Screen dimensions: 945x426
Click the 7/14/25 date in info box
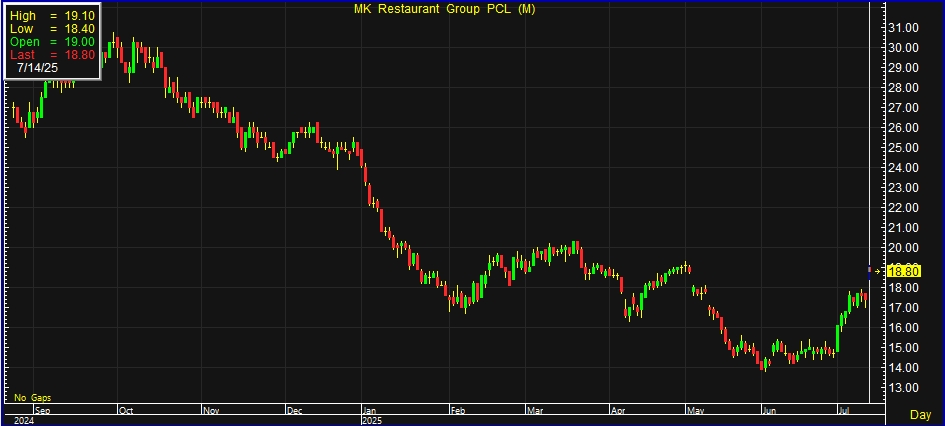pos(39,69)
